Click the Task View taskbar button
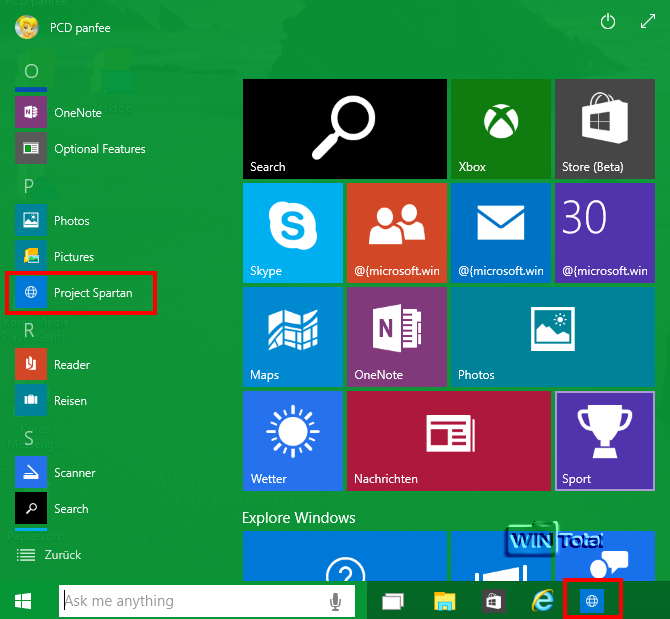 (393, 601)
